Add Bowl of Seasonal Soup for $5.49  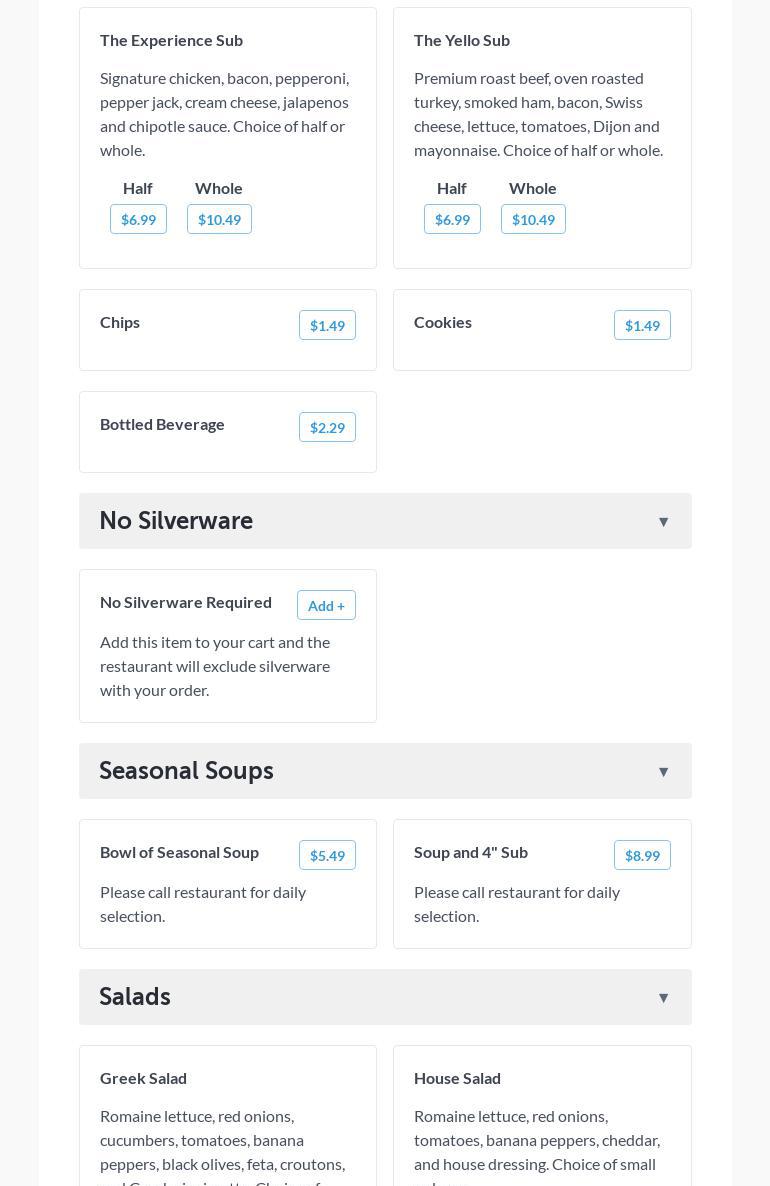pyautogui.click(x=327, y=855)
